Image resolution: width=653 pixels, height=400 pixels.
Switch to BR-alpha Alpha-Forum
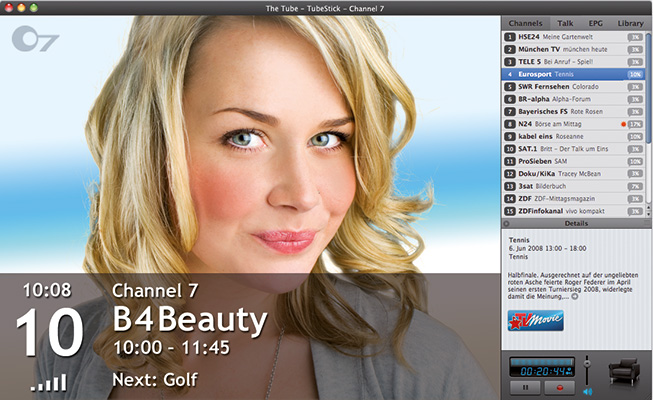(x=573, y=99)
